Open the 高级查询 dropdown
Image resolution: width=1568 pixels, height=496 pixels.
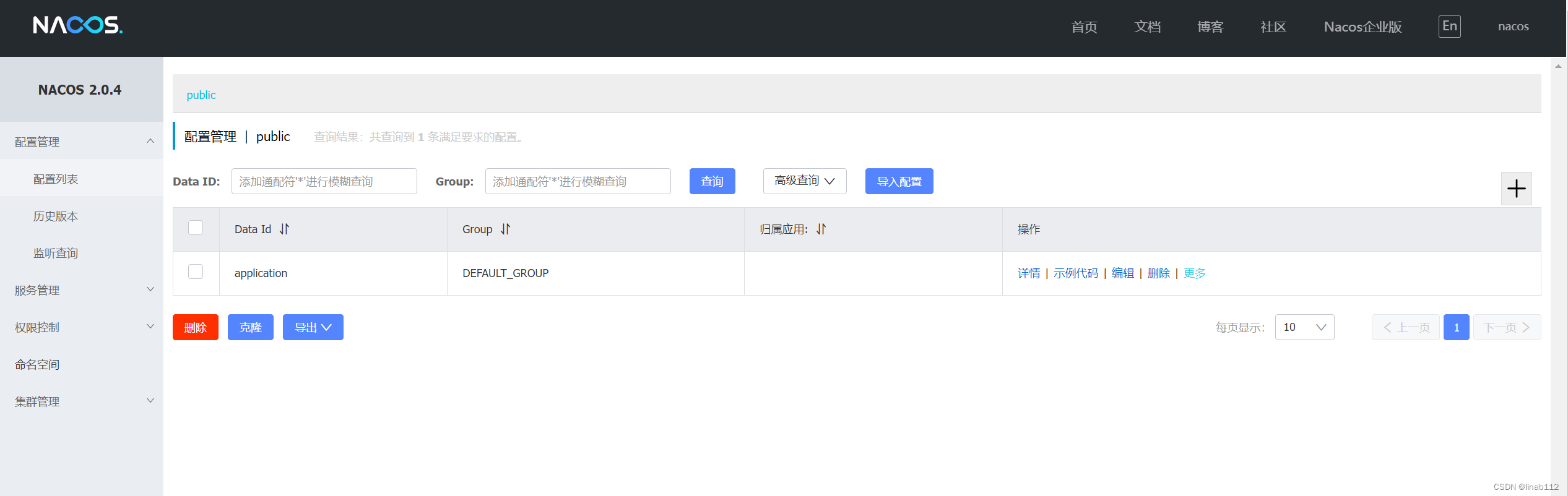coord(805,181)
